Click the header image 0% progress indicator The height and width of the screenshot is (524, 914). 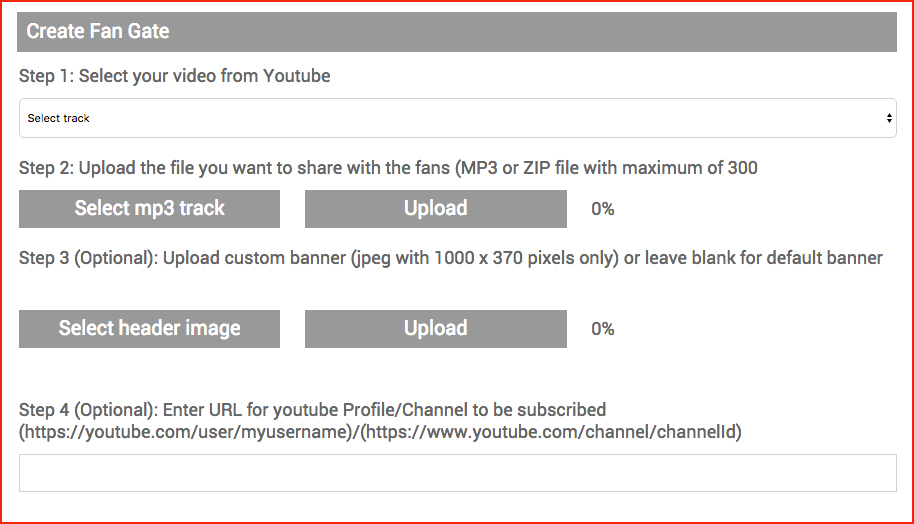[602, 329]
